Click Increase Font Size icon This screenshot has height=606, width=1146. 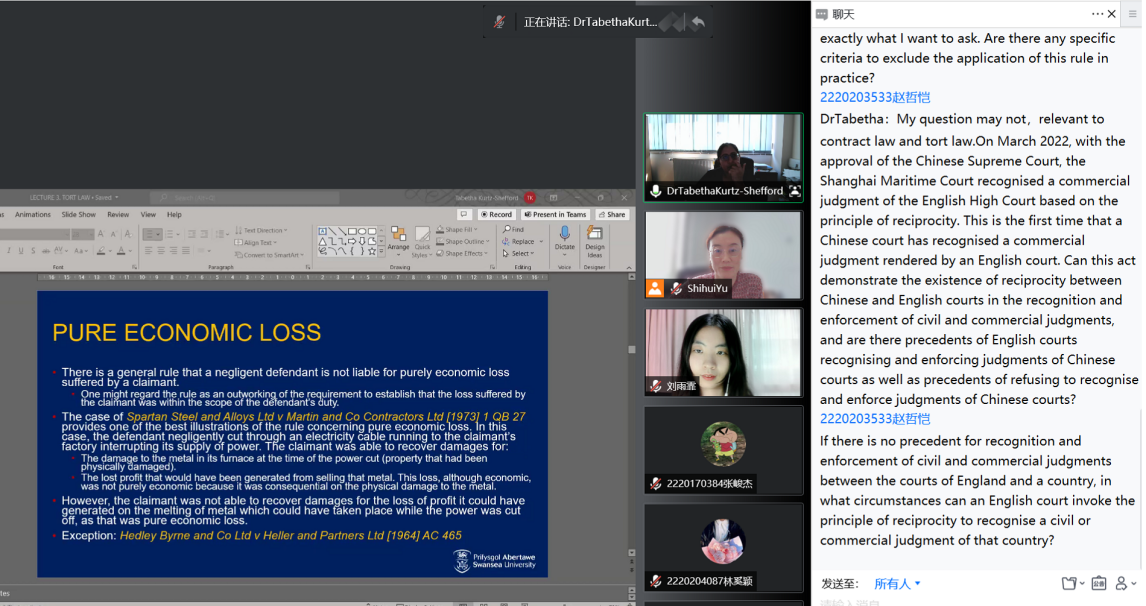pos(100,234)
